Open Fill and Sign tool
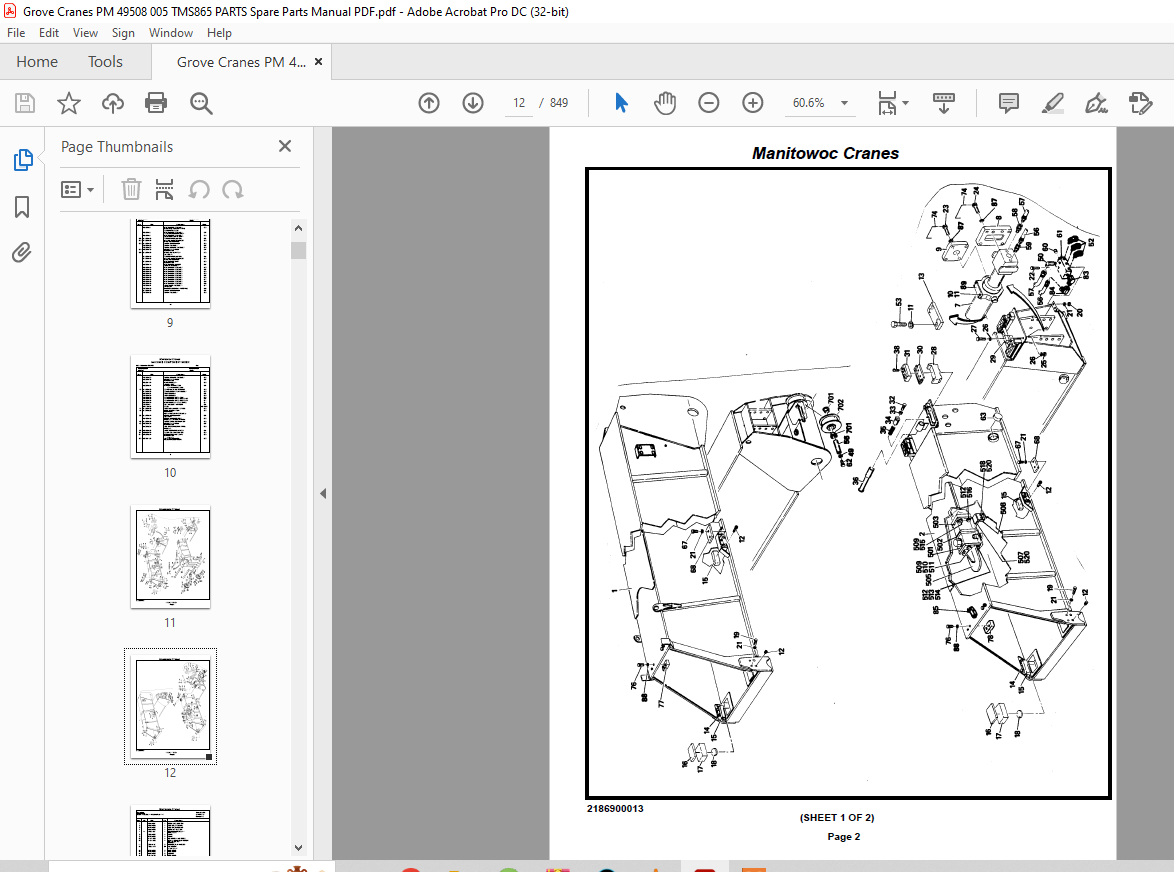The image size is (1174, 872). point(1096,103)
